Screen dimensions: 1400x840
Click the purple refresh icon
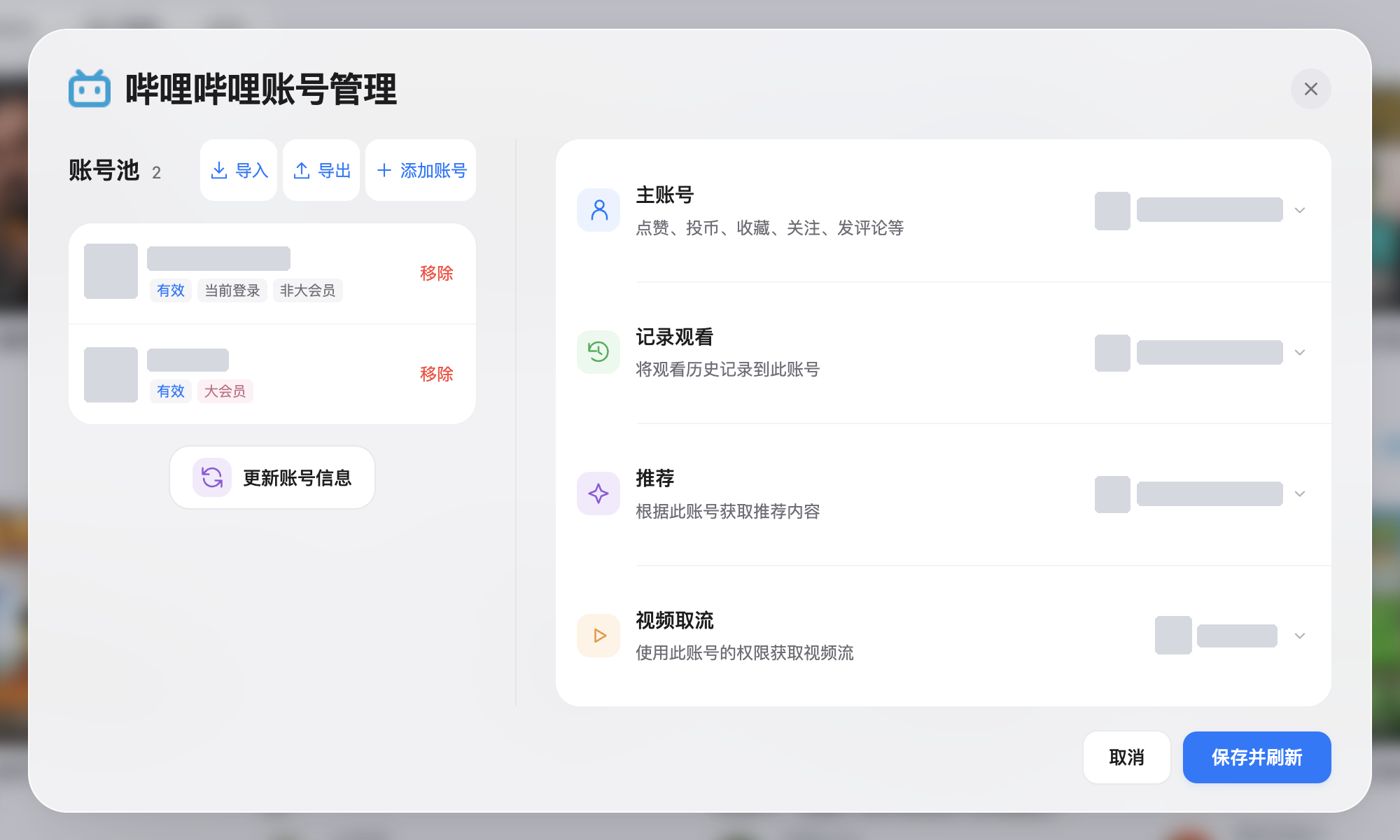(212, 477)
